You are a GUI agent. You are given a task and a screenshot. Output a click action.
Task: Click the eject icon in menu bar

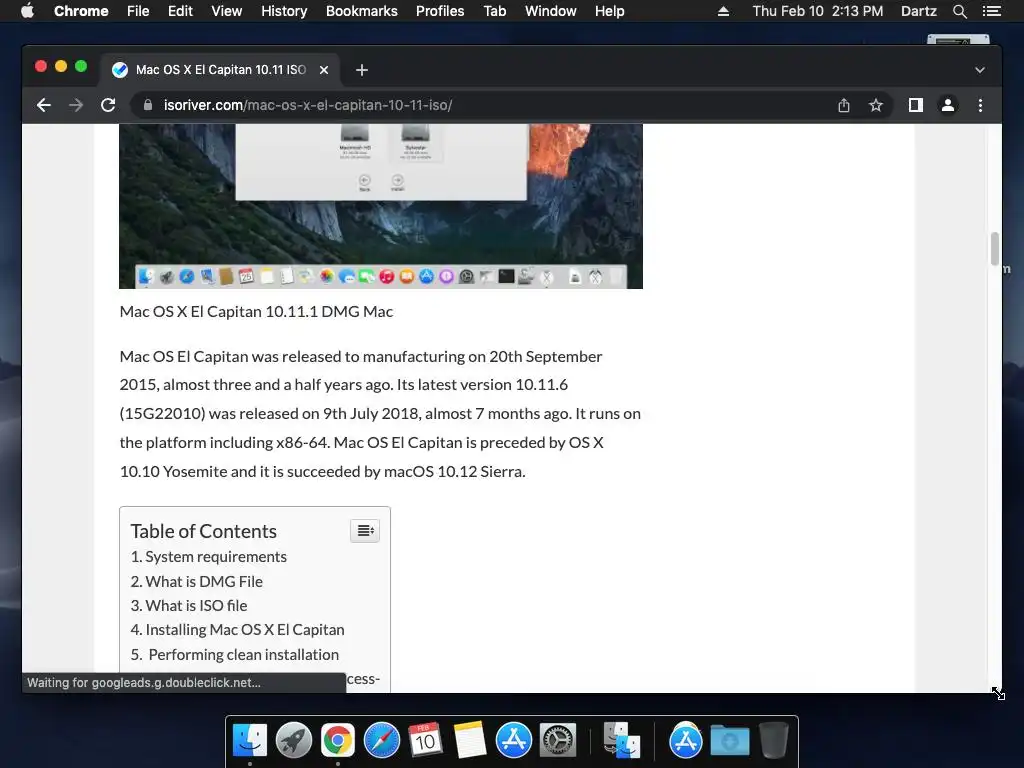723,11
